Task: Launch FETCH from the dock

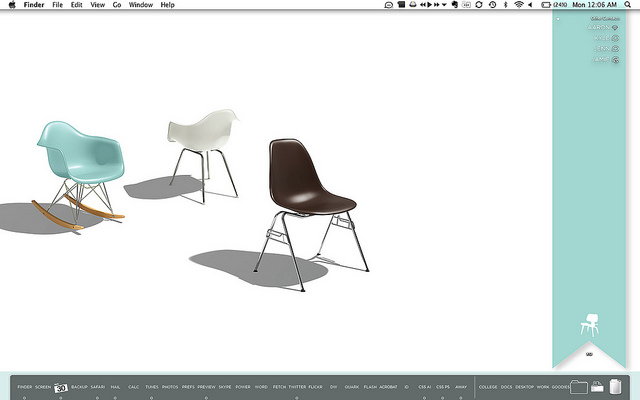Action: [x=279, y=387]
